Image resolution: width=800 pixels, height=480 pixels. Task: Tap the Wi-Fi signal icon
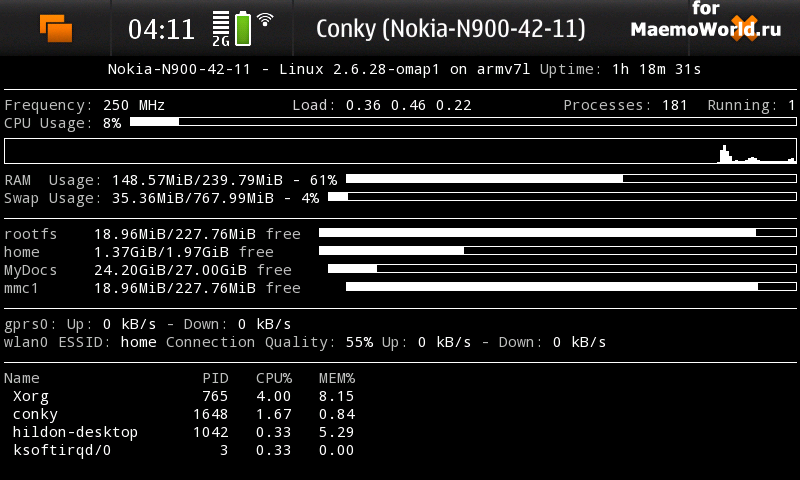click(265, 20)
